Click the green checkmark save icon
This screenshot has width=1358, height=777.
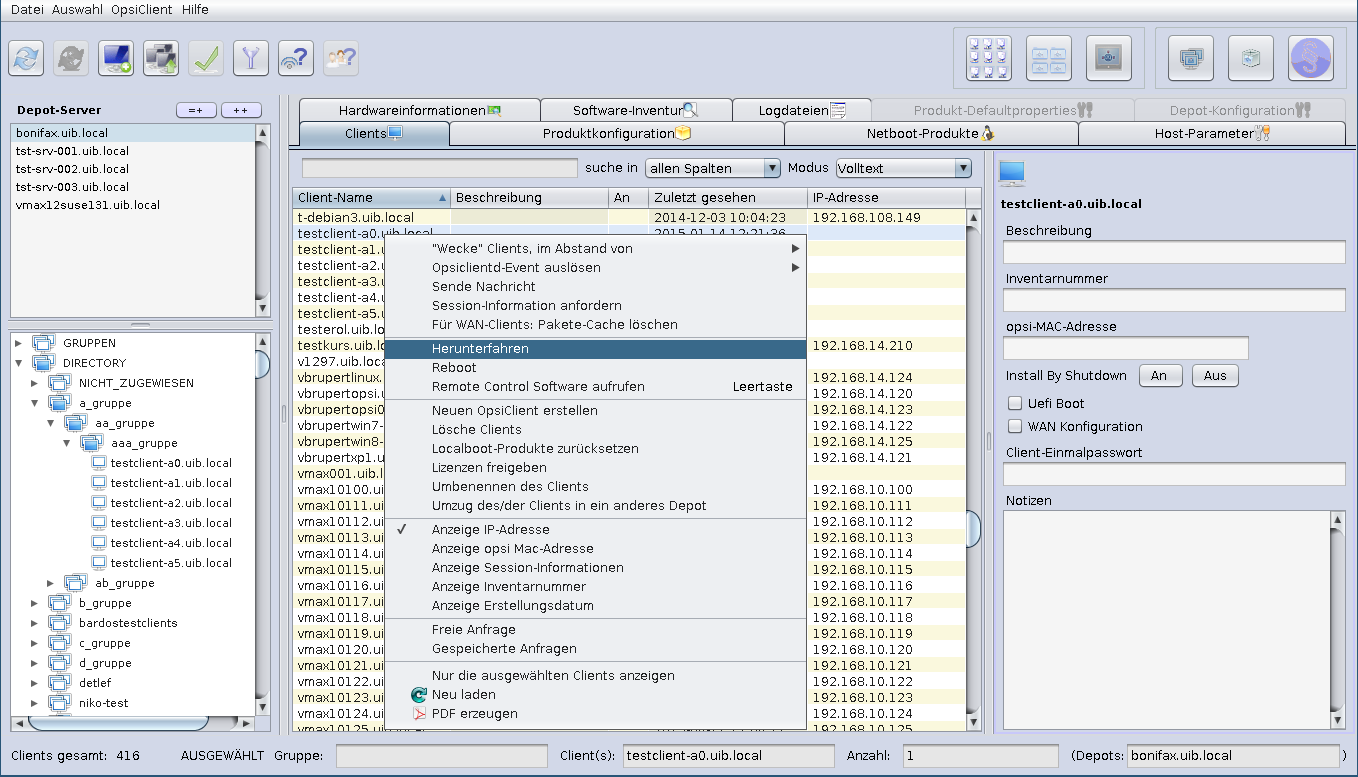206,58
